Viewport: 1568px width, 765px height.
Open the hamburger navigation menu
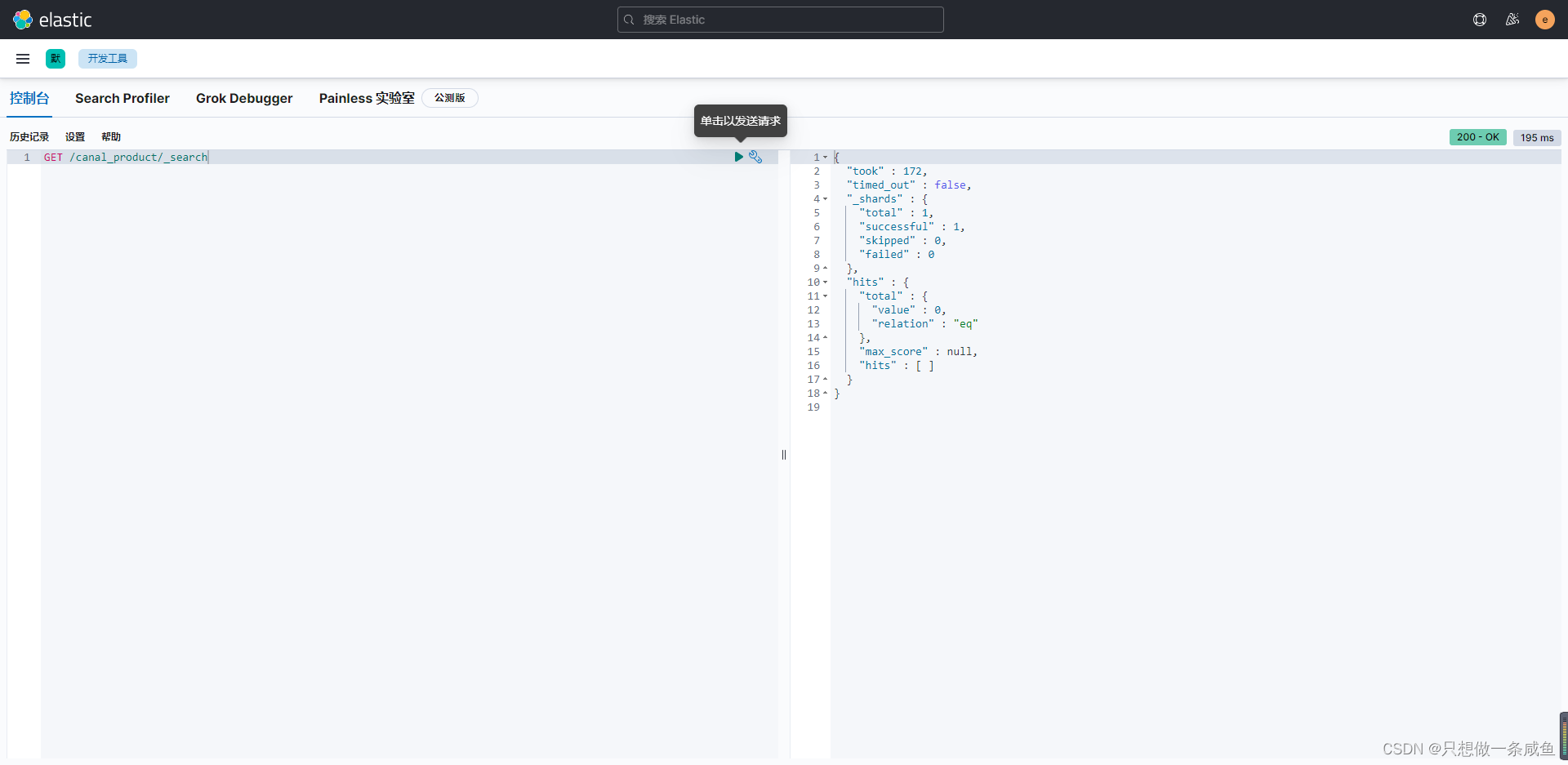(23, 59)
